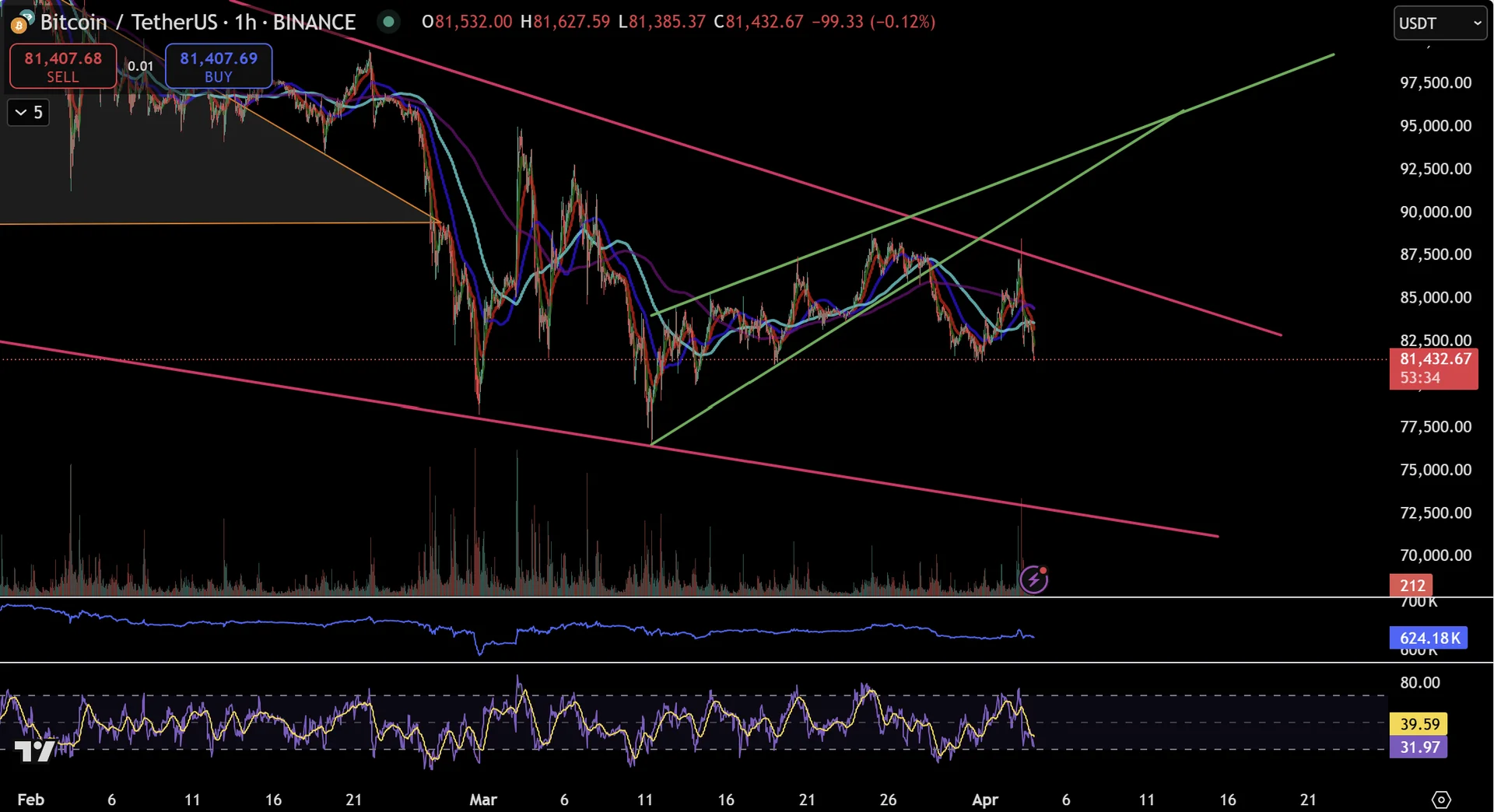
Task: Click the Apr label on the time axis
Action: pos(985,800)
